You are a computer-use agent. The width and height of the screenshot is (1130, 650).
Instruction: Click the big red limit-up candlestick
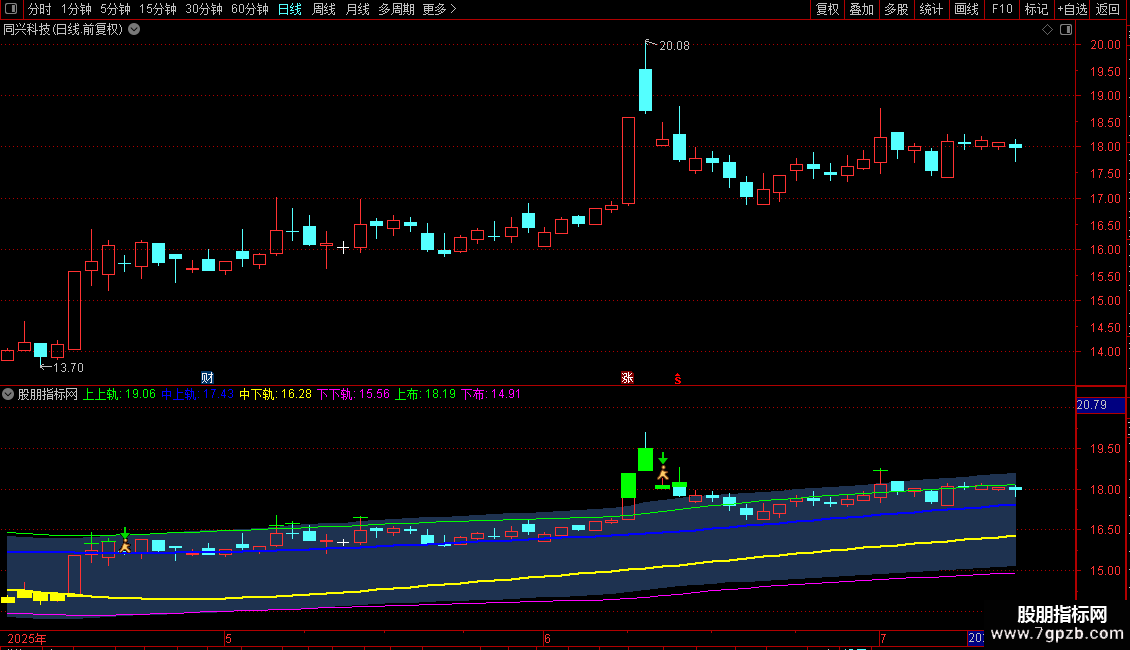tap(628, 161)
